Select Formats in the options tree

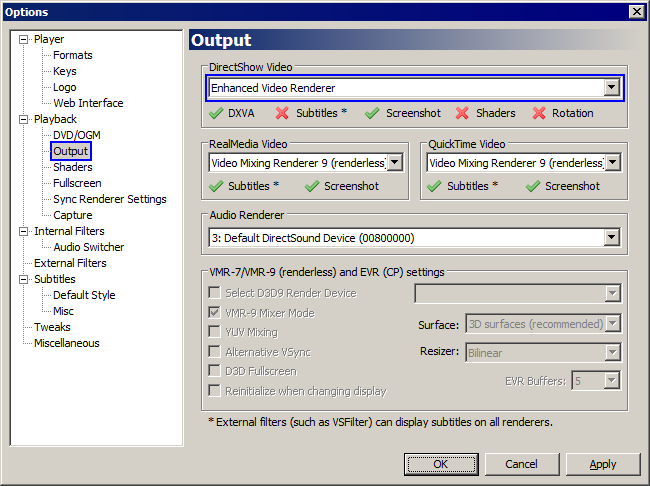coord(73,55)
